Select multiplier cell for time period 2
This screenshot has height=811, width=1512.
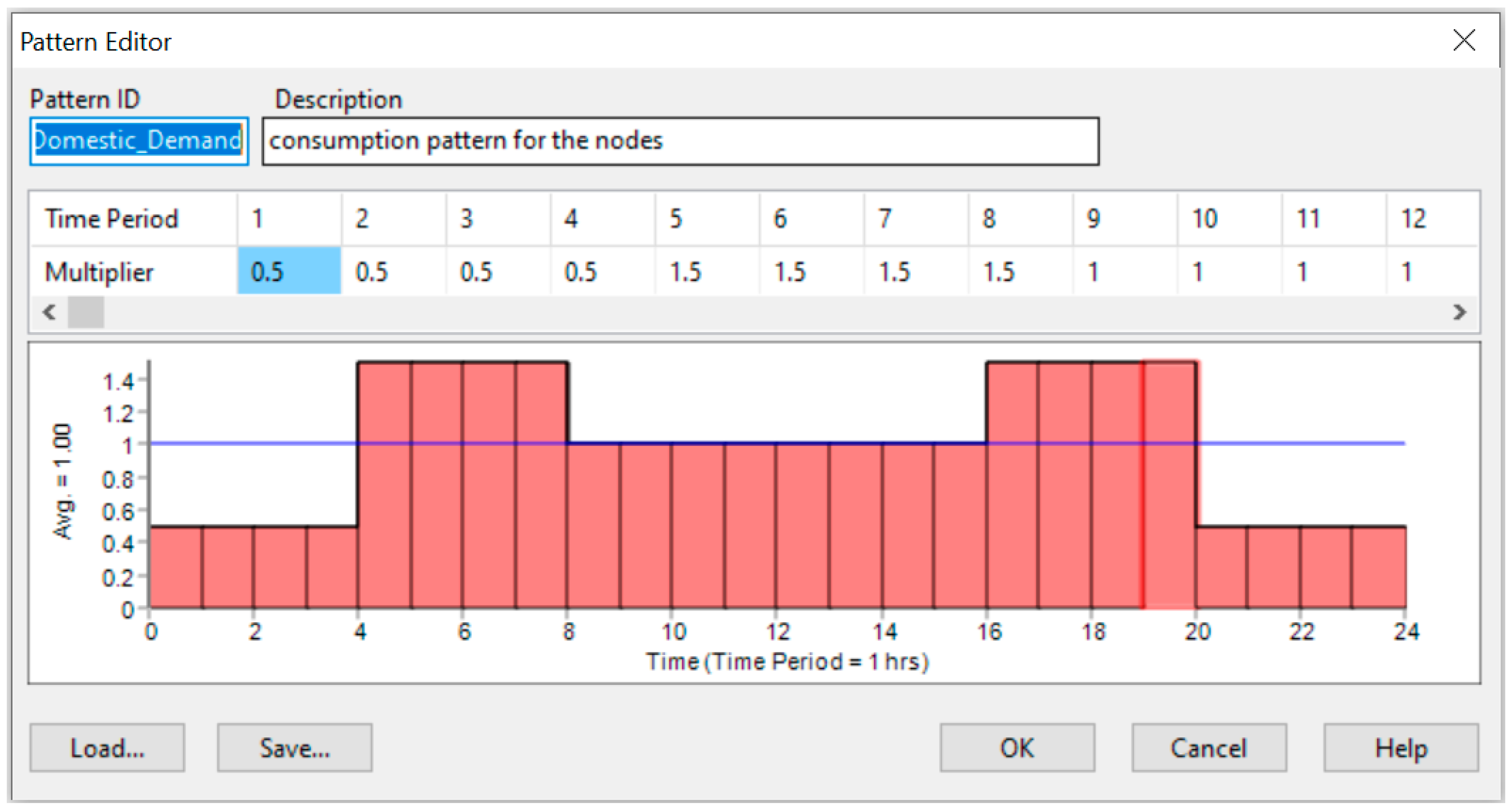393,271
